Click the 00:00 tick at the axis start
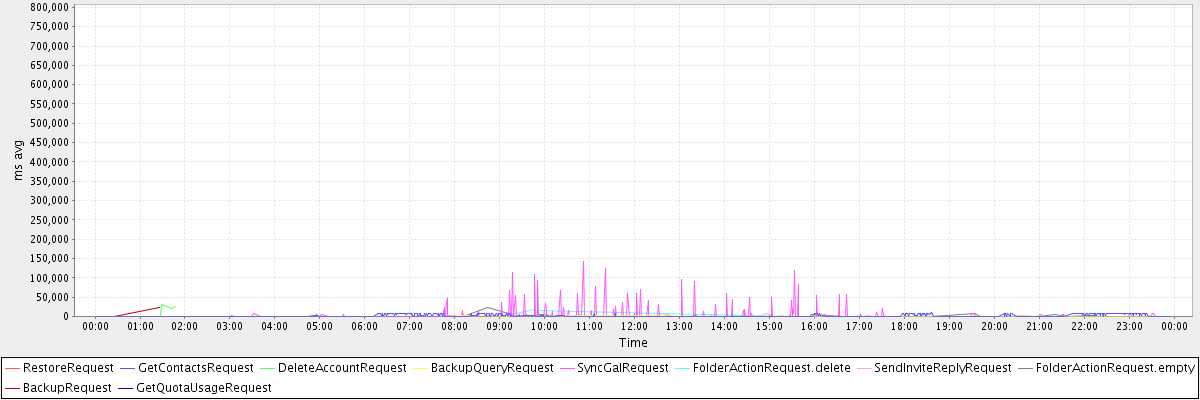This screenshot has height=400, width=1200. (95, 326)
